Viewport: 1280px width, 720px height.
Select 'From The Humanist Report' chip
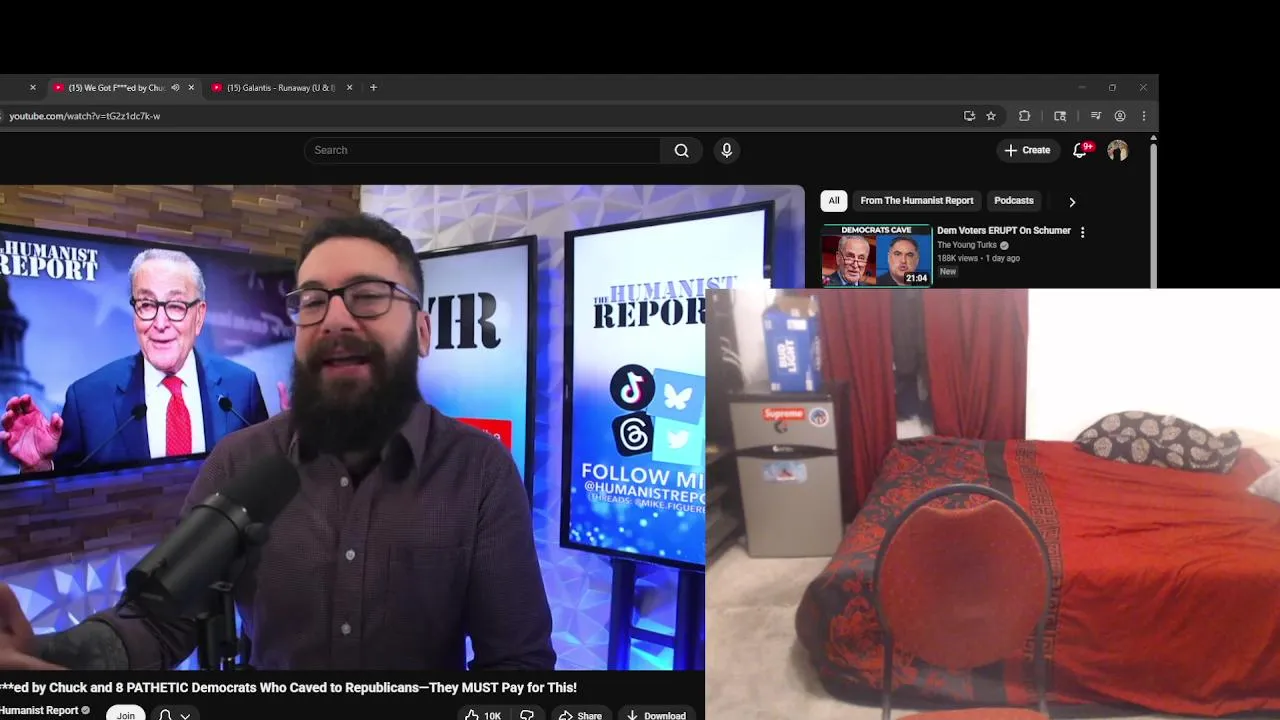click(917, 201)
